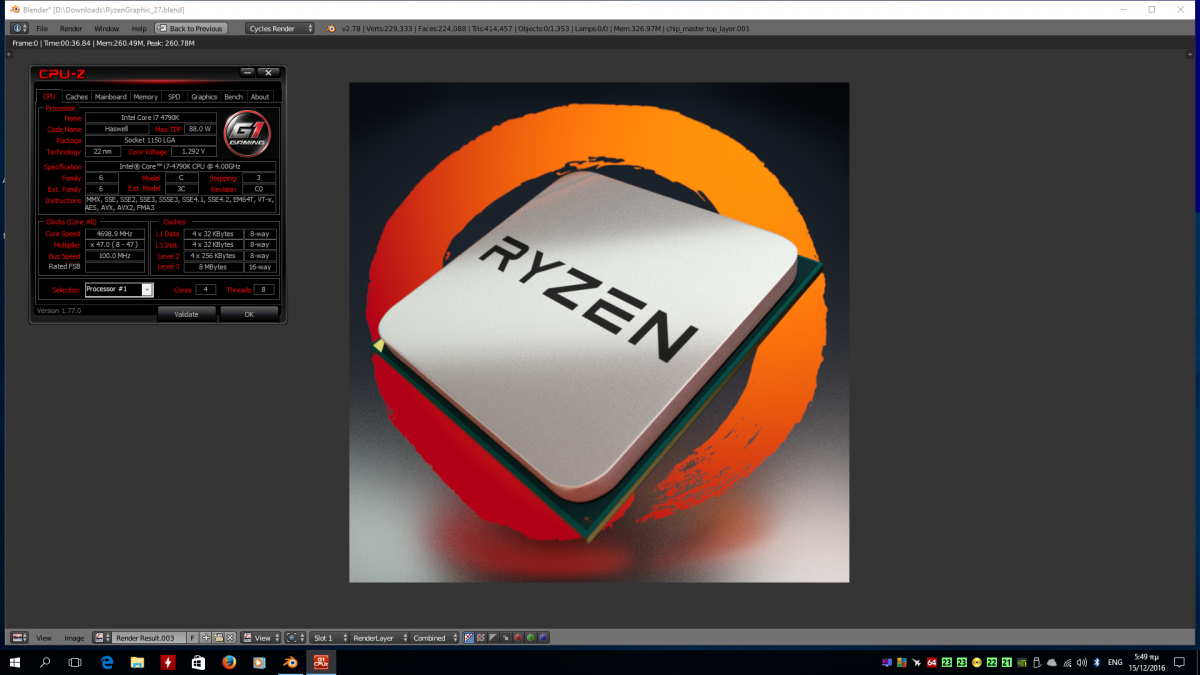Create new image with plus icon
The image size is (1200, 675).
[206, 638]
